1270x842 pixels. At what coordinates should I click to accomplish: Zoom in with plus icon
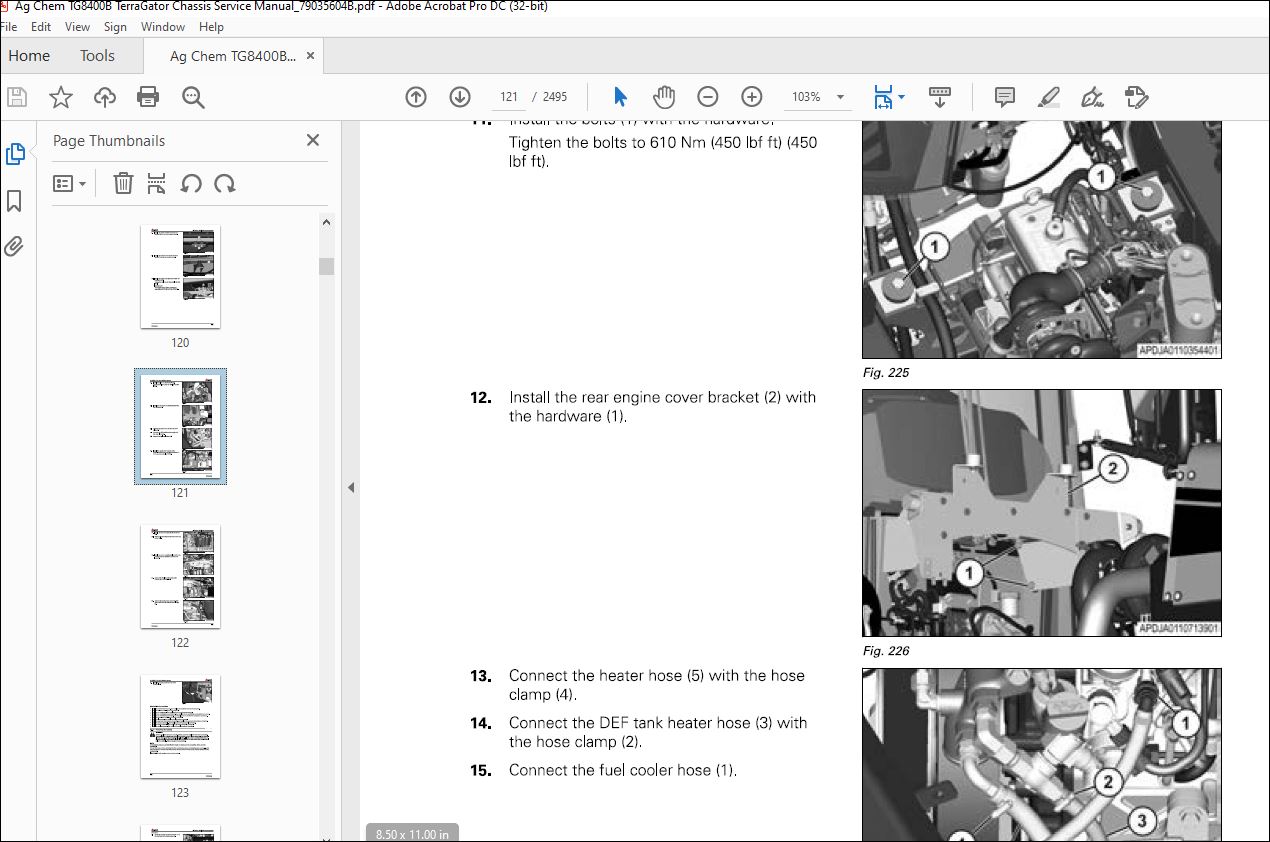[752, 97]
